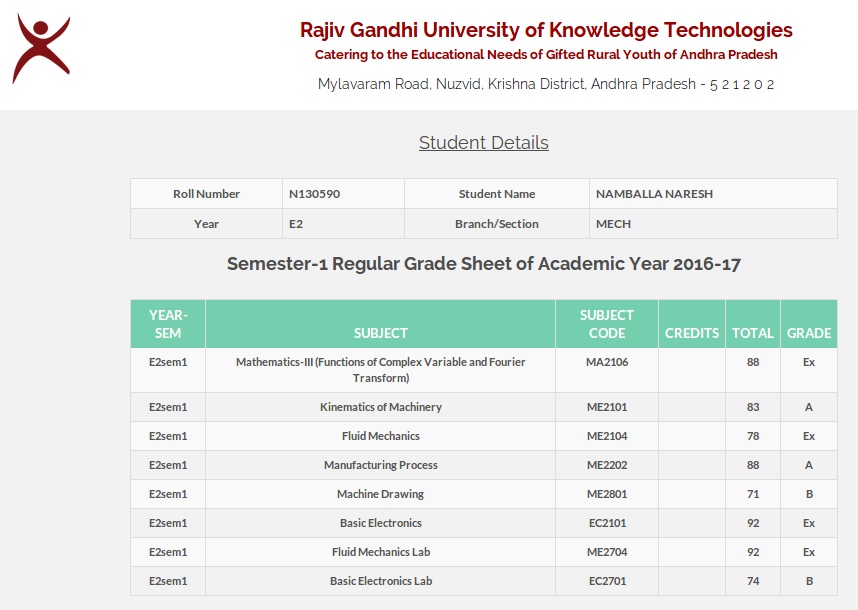Select subject code EC2101
Viewport: 858px width, 610px height.
coord(607,523)
